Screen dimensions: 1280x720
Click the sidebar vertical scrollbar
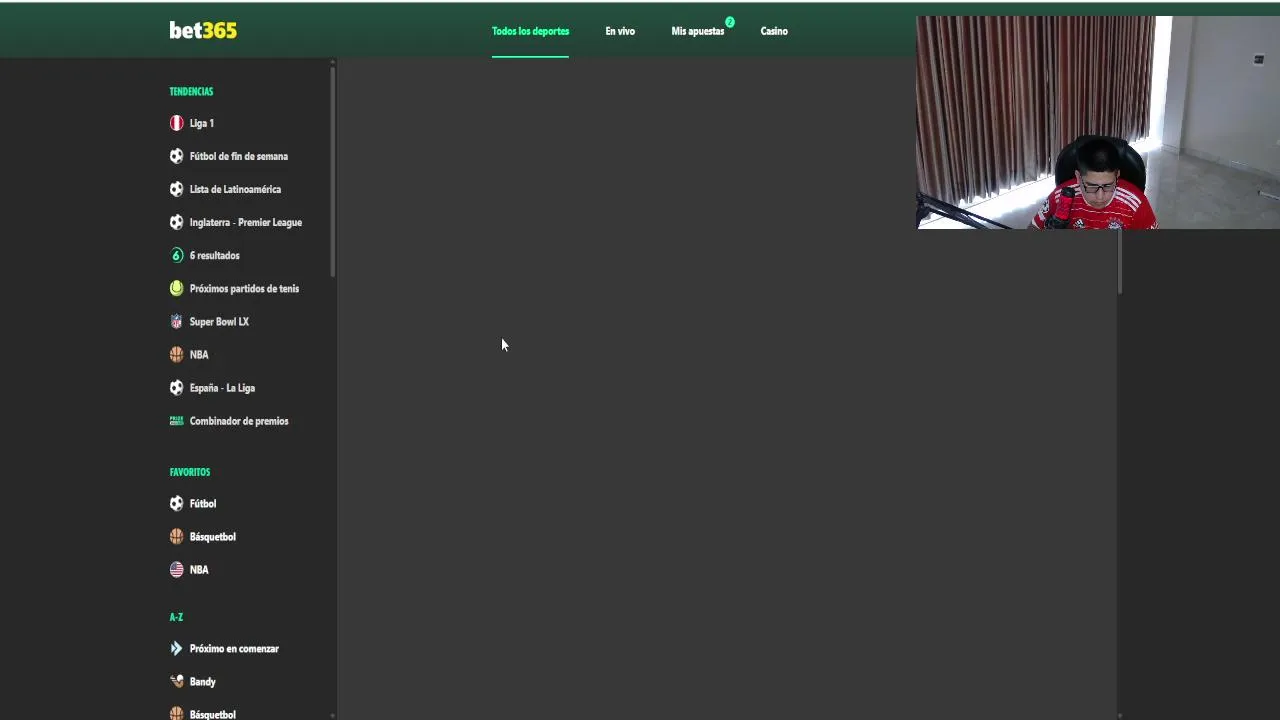coord(332,170)
